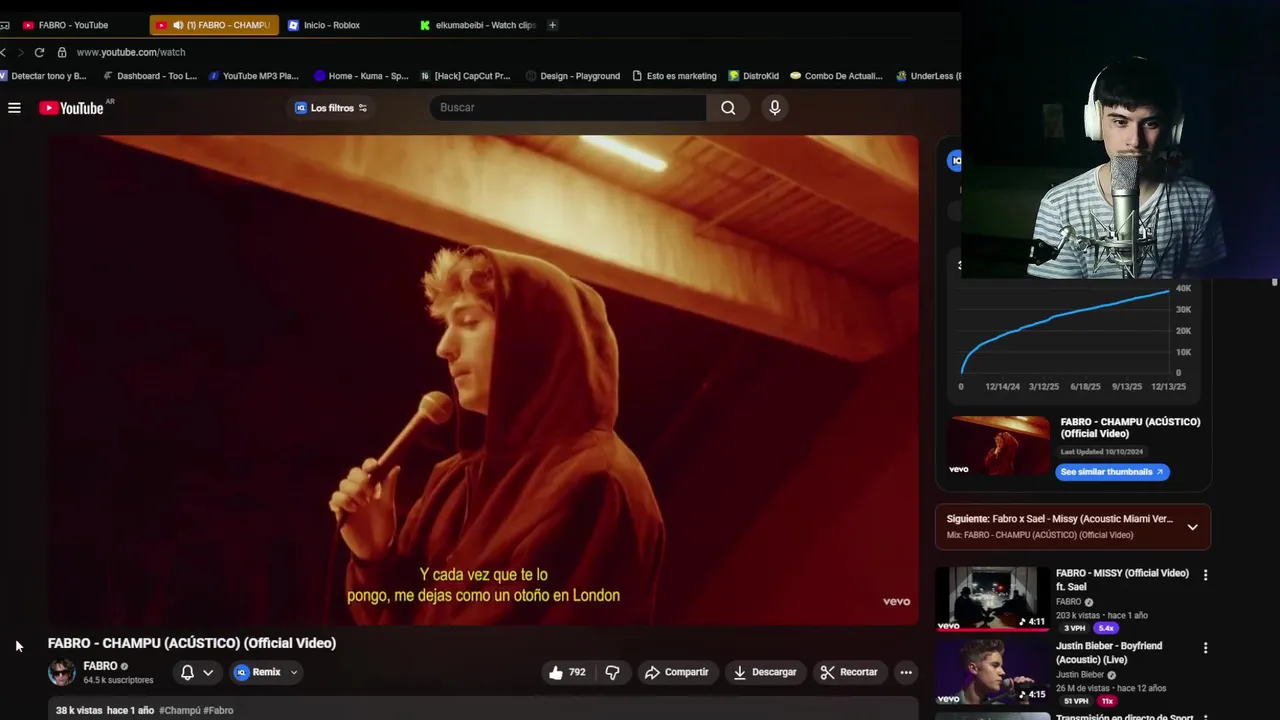
Task: Click the search magnifier button
Action: pyautogui.click(x=728, y=108)
